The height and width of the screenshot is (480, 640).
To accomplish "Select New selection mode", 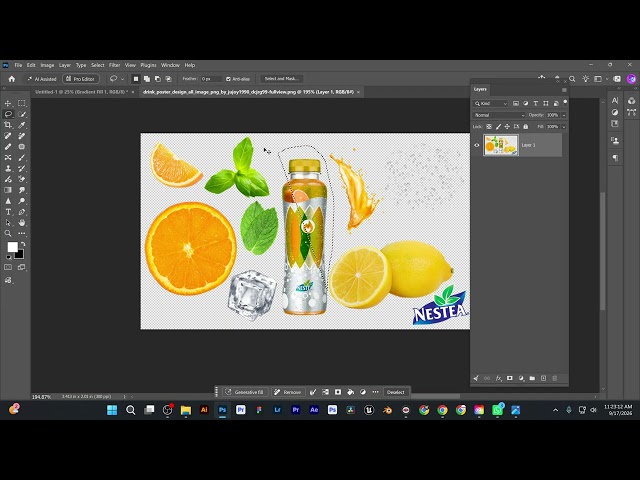I will pyautogui.click(x=136, y=79).
